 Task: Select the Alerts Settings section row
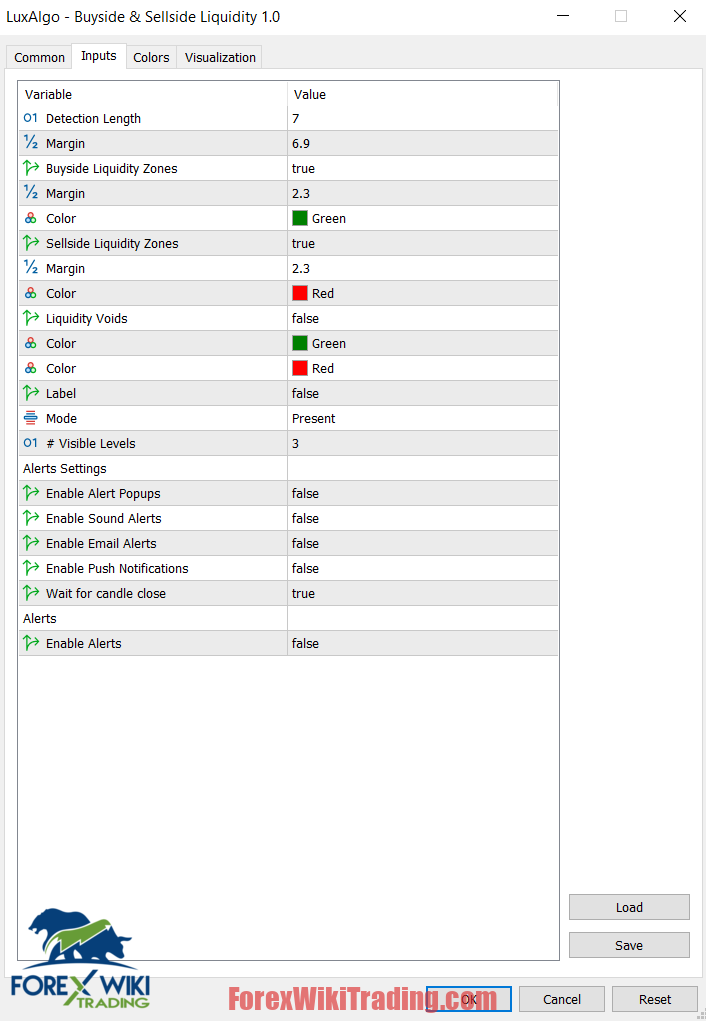(289, 468)
